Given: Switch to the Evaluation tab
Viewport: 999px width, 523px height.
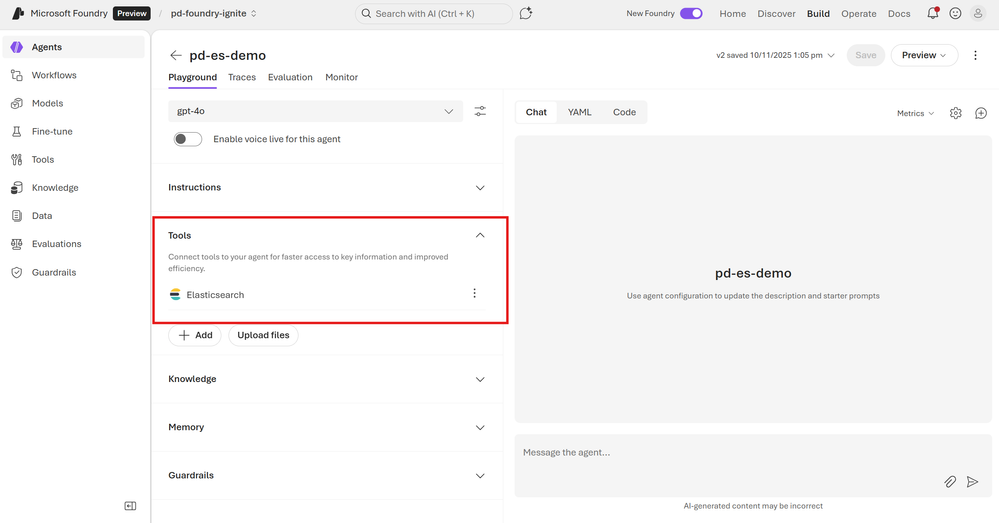Looking at the screenshot, I should pos(290,77).
